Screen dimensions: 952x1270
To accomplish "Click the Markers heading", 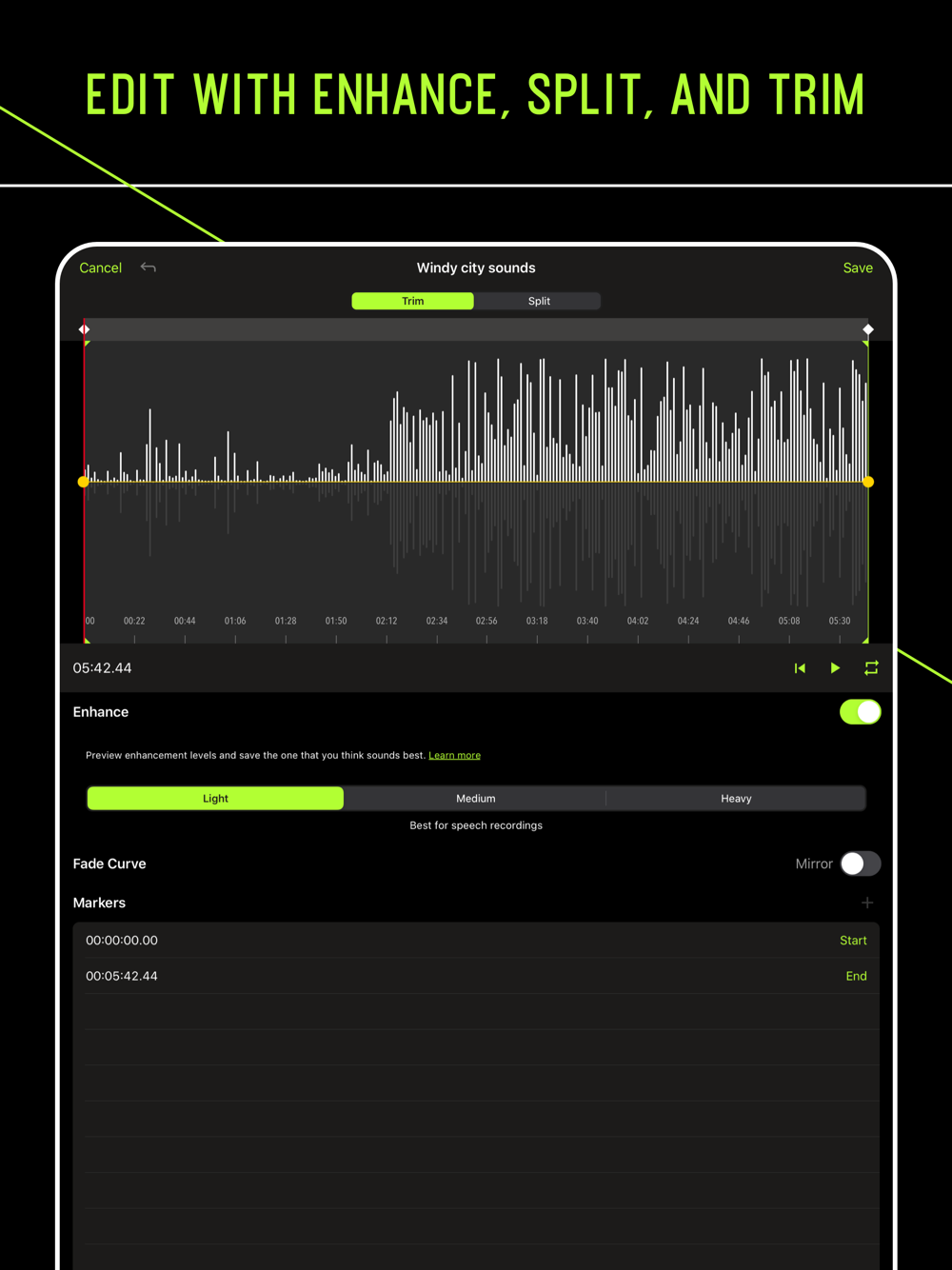I will [99, 903].
